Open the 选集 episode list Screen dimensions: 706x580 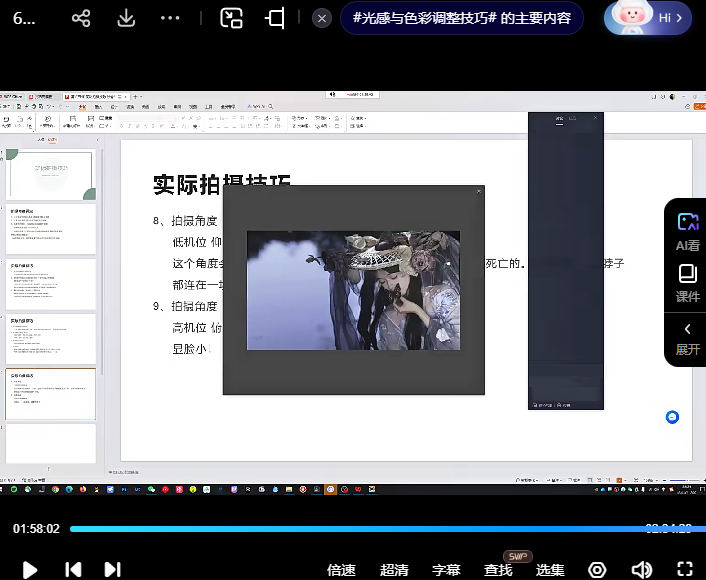tap(550, 570)
